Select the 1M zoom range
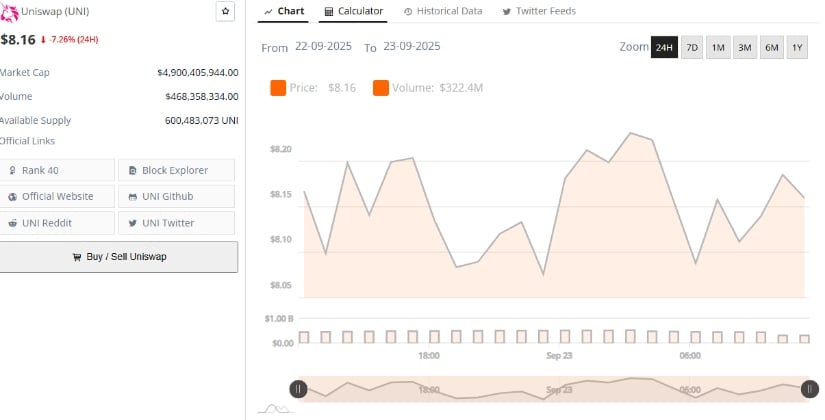 (x=718, y=47)
